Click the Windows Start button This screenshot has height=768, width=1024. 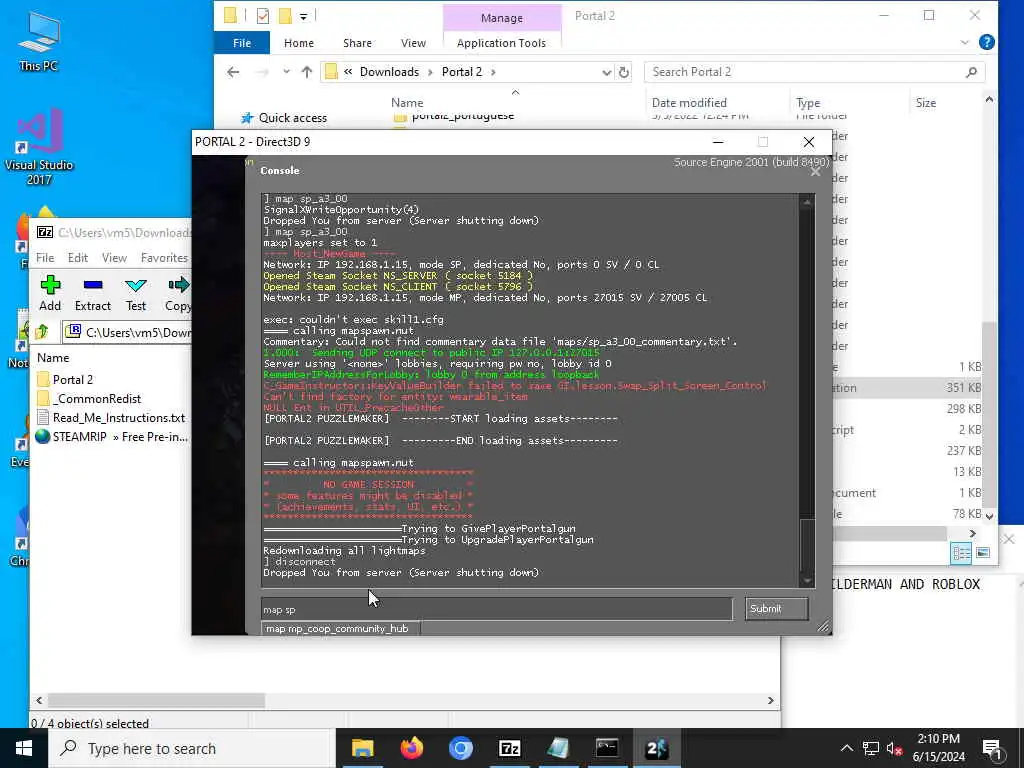24,748
